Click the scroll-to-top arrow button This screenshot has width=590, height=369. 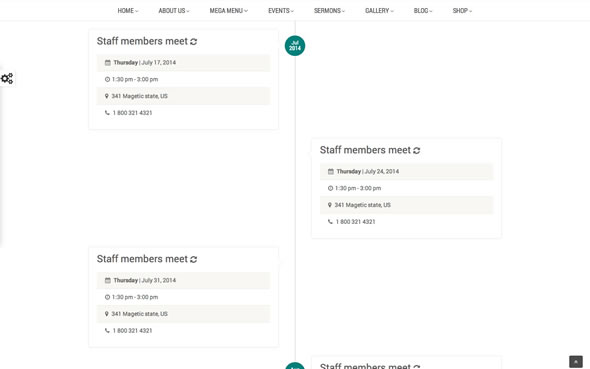[x=576, y=362]
